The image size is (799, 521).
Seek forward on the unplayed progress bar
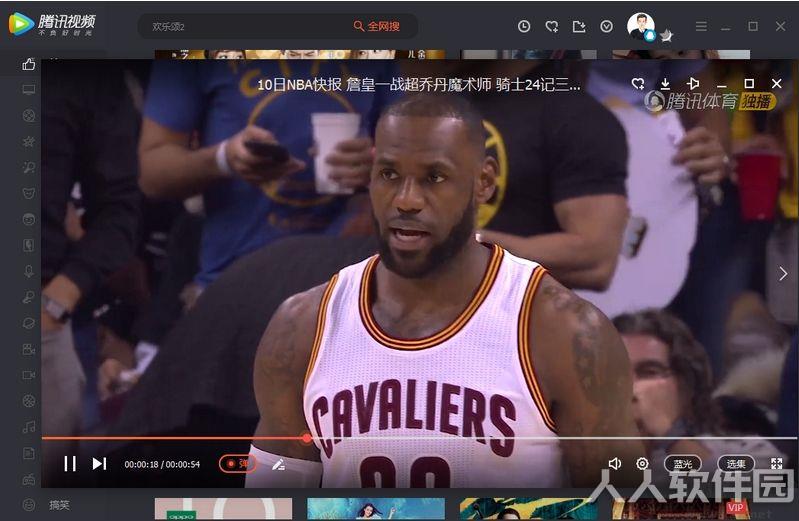pos(553,438)
